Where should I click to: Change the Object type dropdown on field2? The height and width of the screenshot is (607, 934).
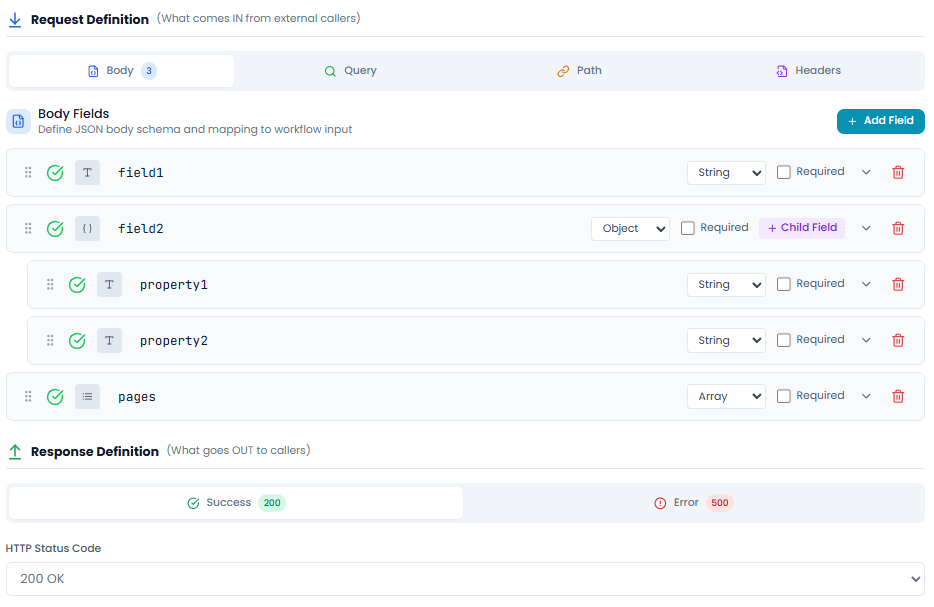click(630, 229)
